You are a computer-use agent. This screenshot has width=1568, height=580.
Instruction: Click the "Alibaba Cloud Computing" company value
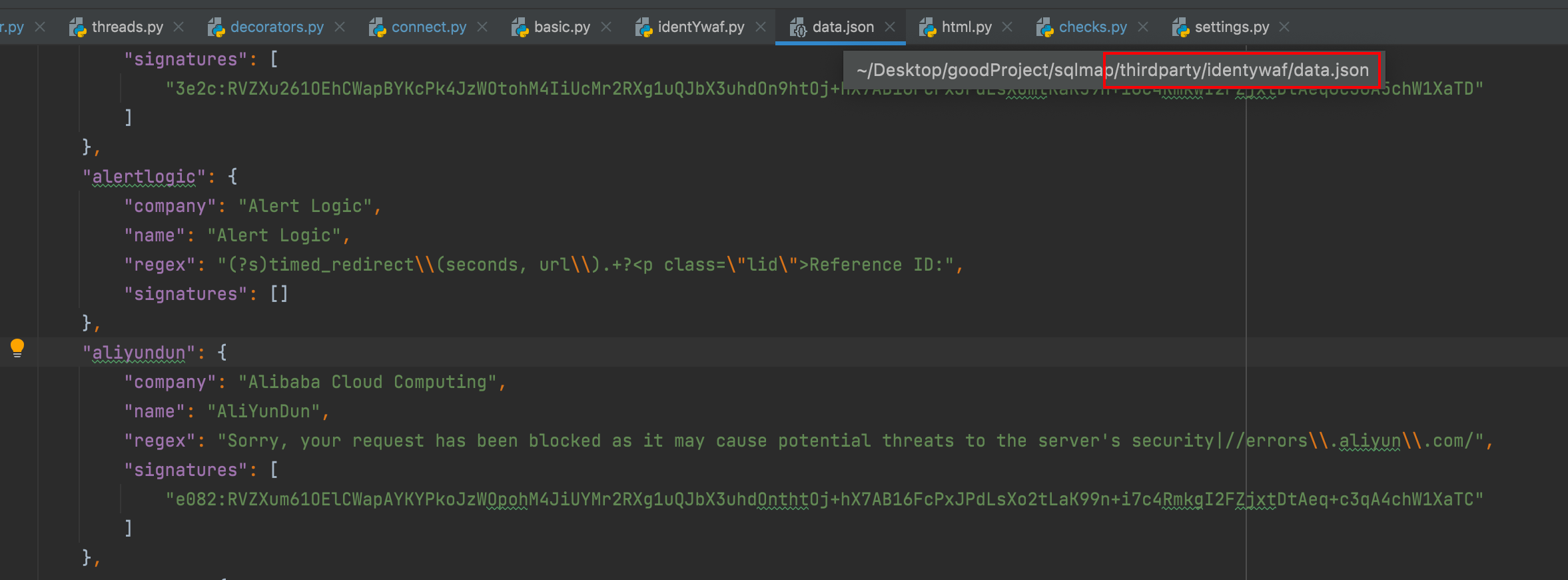point(367,382)
